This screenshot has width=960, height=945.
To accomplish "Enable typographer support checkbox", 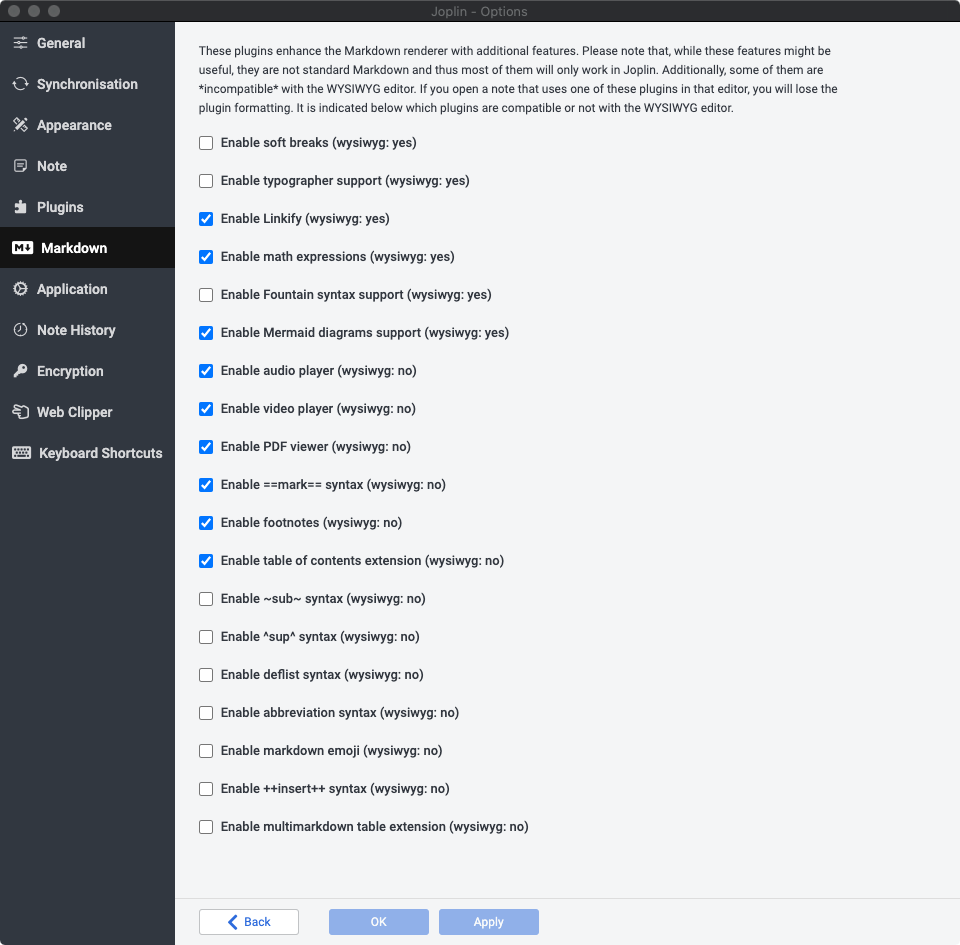I will (206, 181).
